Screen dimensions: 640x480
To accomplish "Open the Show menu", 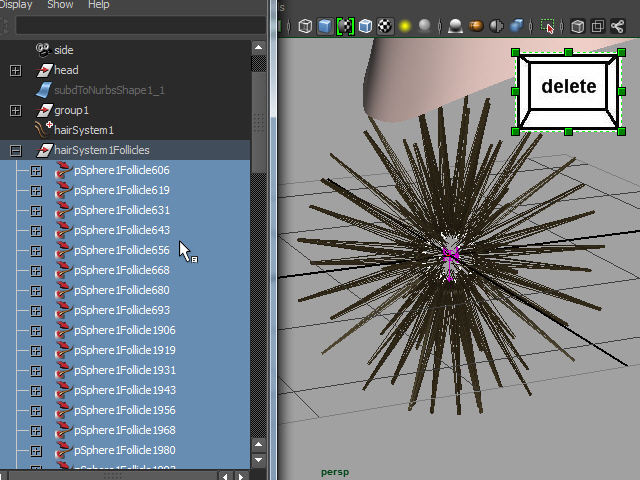I will 60,5.
